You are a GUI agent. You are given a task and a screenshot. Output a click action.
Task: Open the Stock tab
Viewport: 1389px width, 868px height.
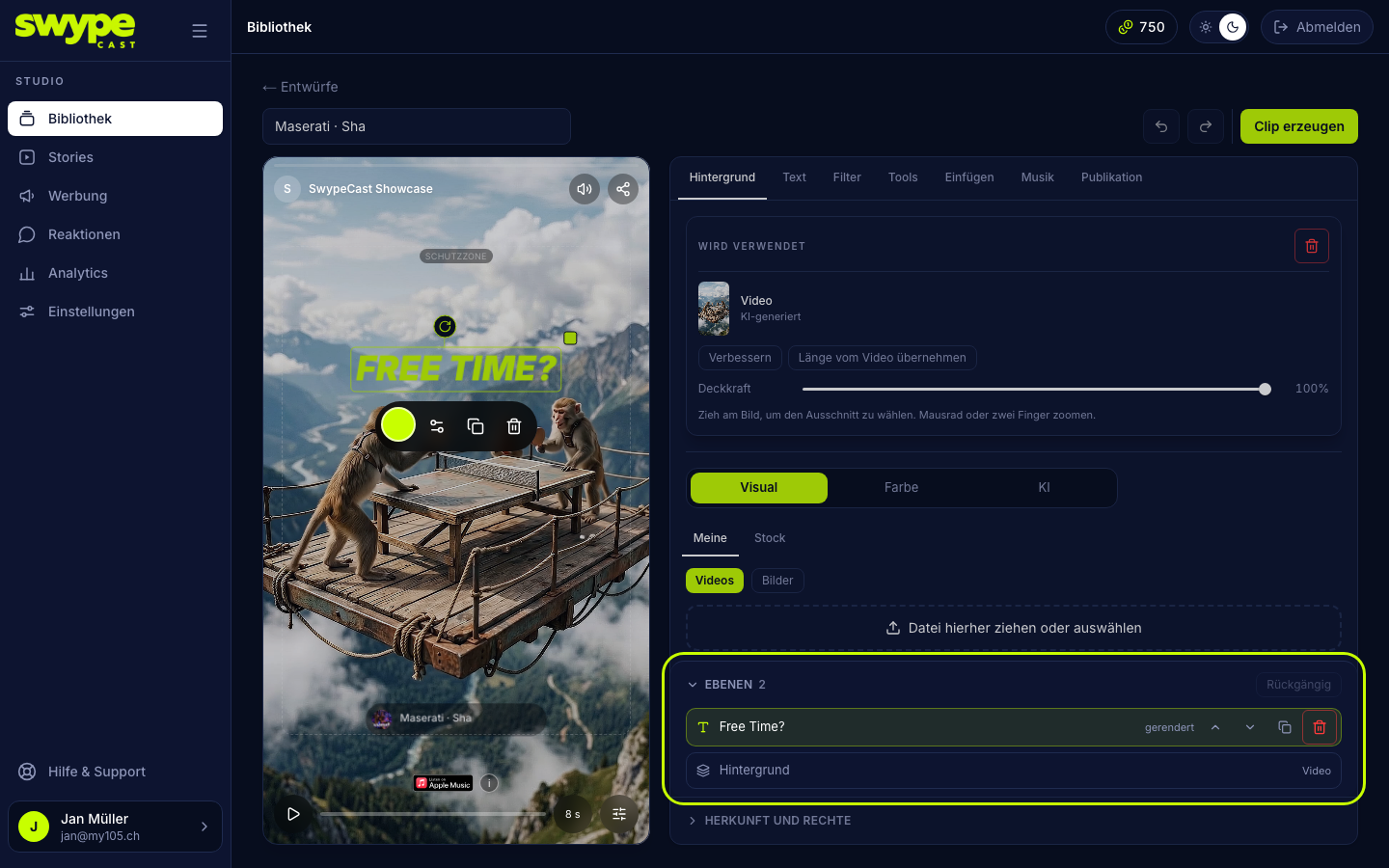click(x=770, y=538)
